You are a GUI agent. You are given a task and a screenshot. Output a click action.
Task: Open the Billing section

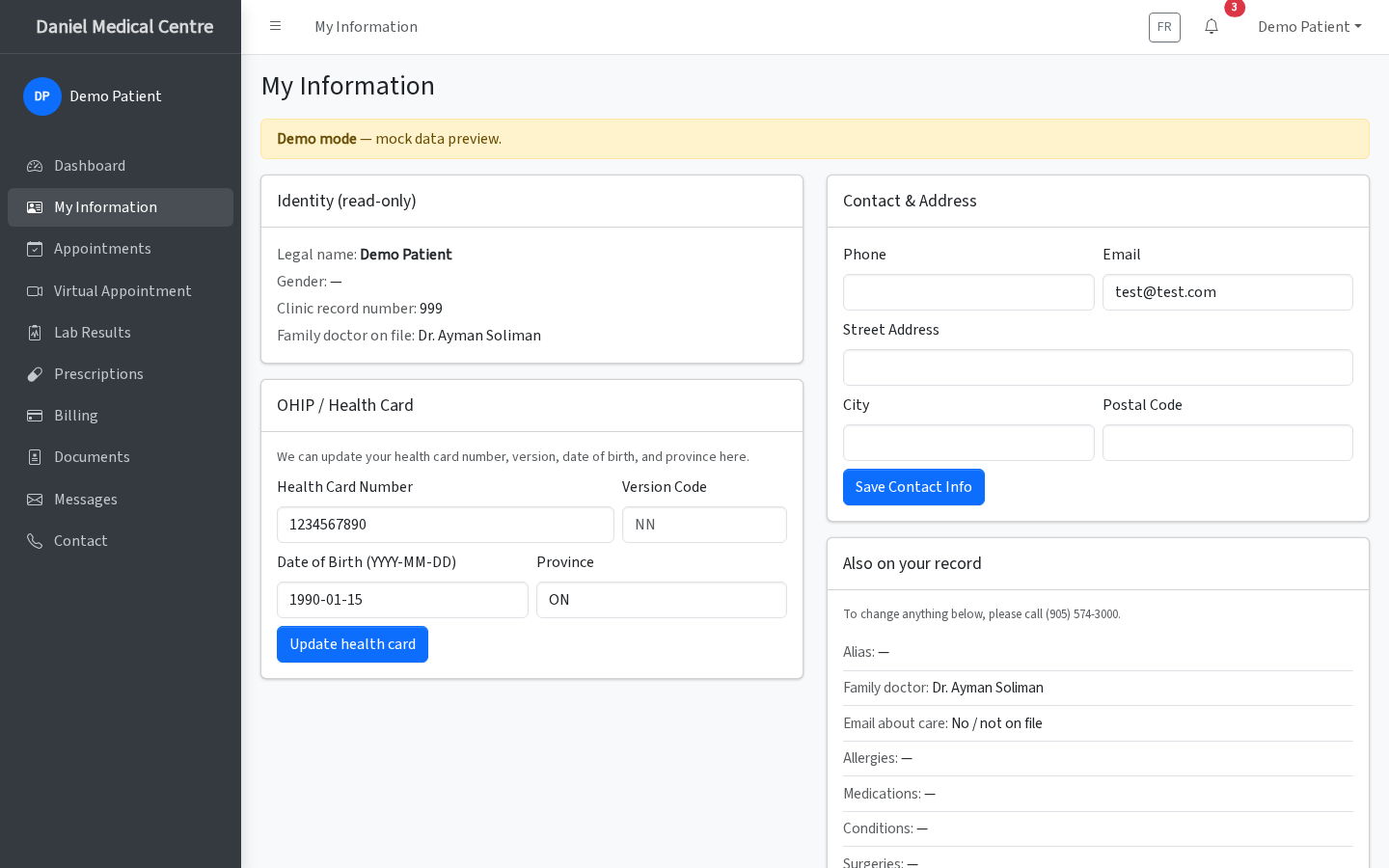pyautogui.click(x=121, y=416)
